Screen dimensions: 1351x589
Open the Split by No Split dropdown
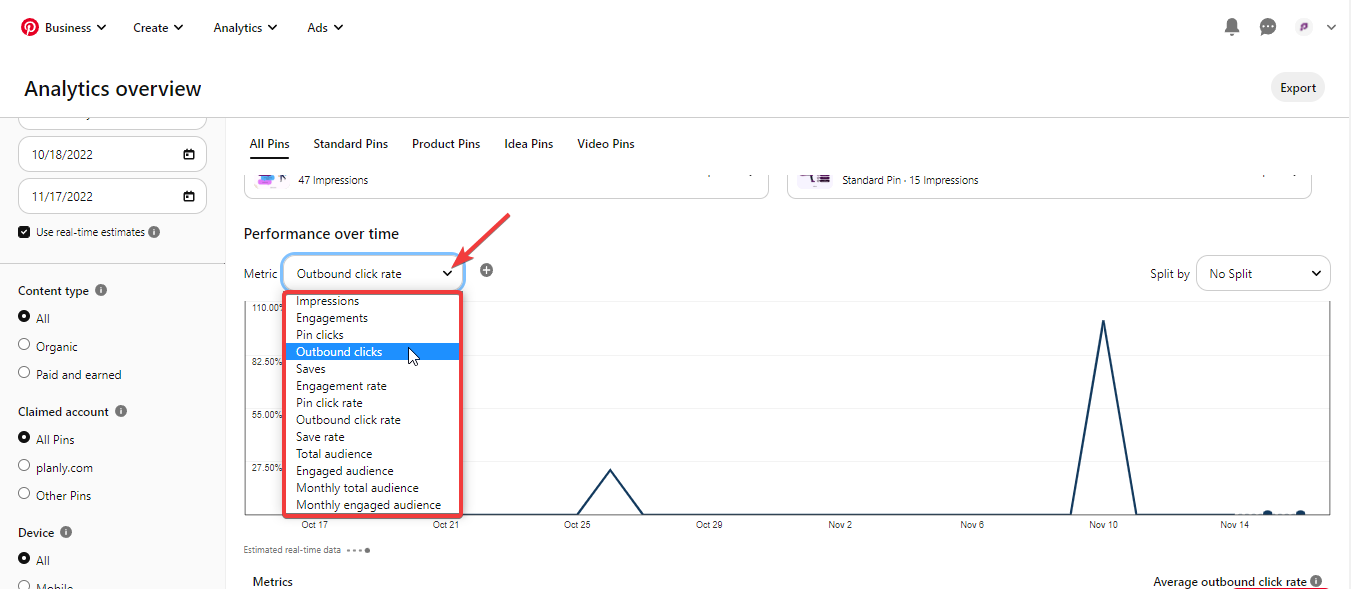pos(1263,273)
